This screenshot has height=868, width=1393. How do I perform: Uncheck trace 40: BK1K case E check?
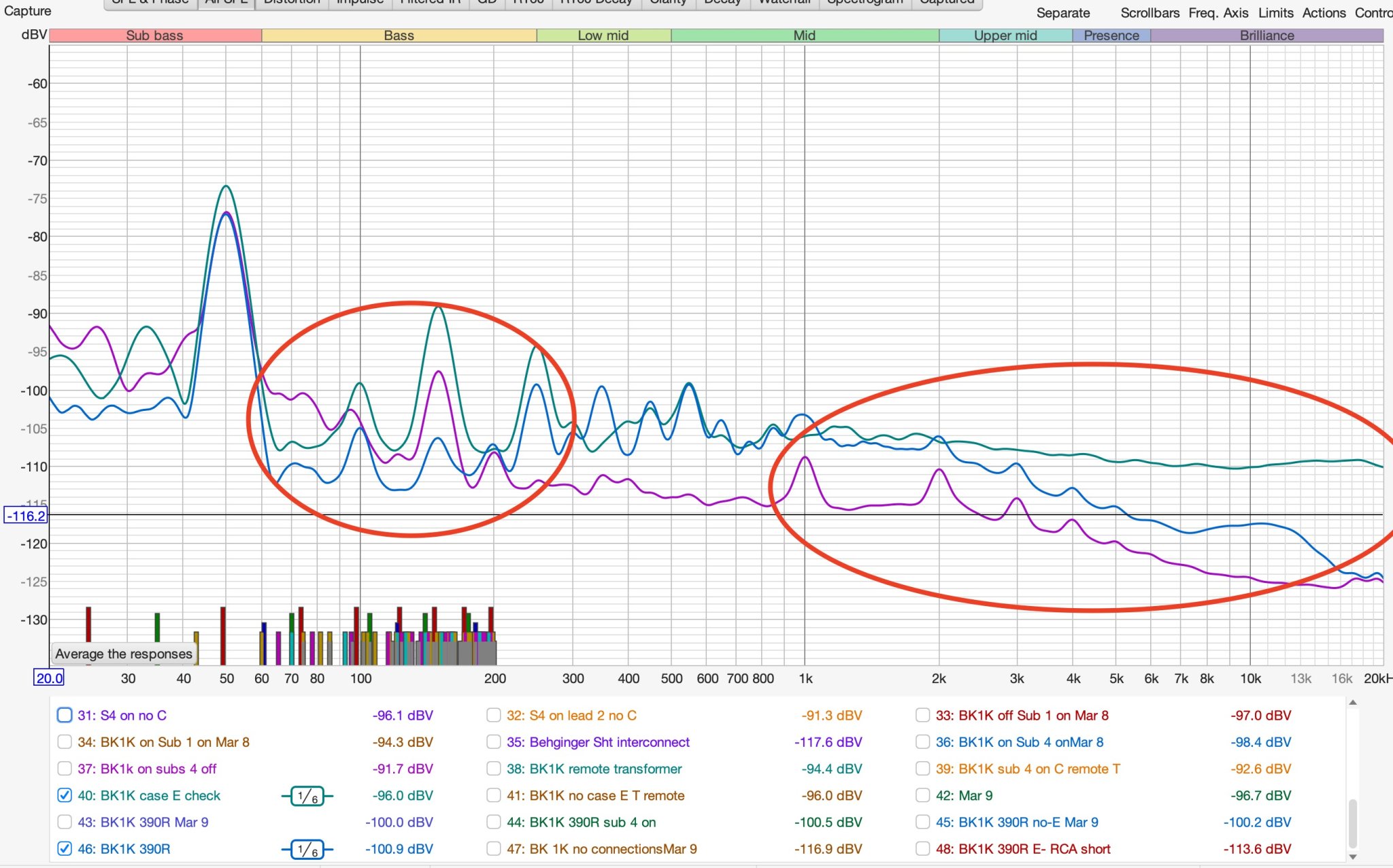point(65,795)
